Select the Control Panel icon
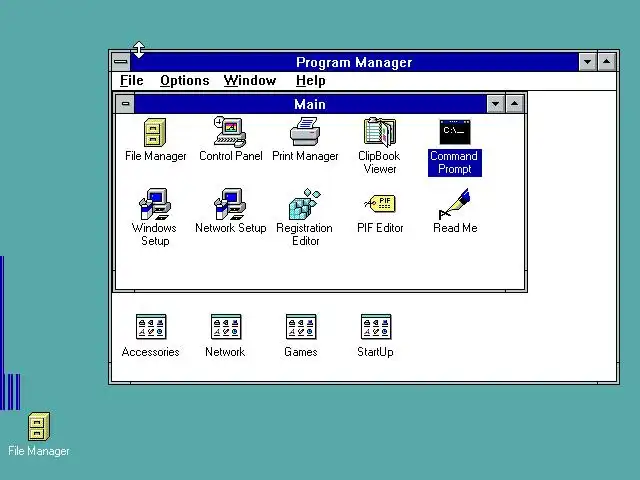Image resolution: width=640 pixels, height=480 pixels. pos(230,132)
